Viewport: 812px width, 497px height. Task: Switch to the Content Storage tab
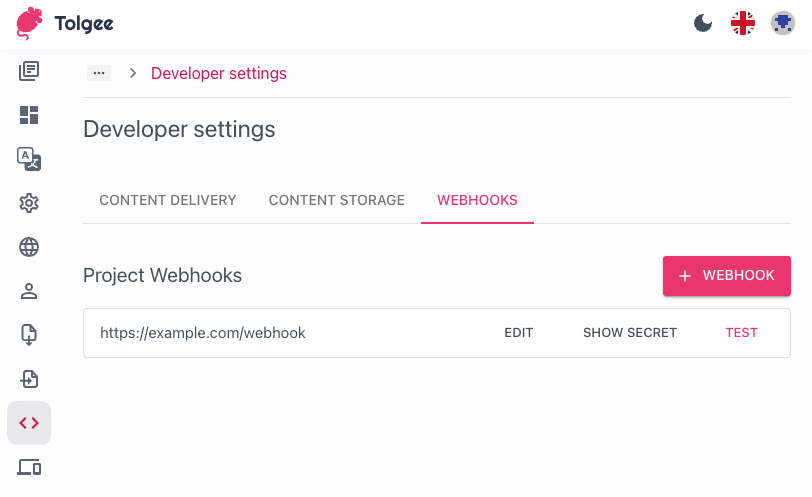(337, 200)
